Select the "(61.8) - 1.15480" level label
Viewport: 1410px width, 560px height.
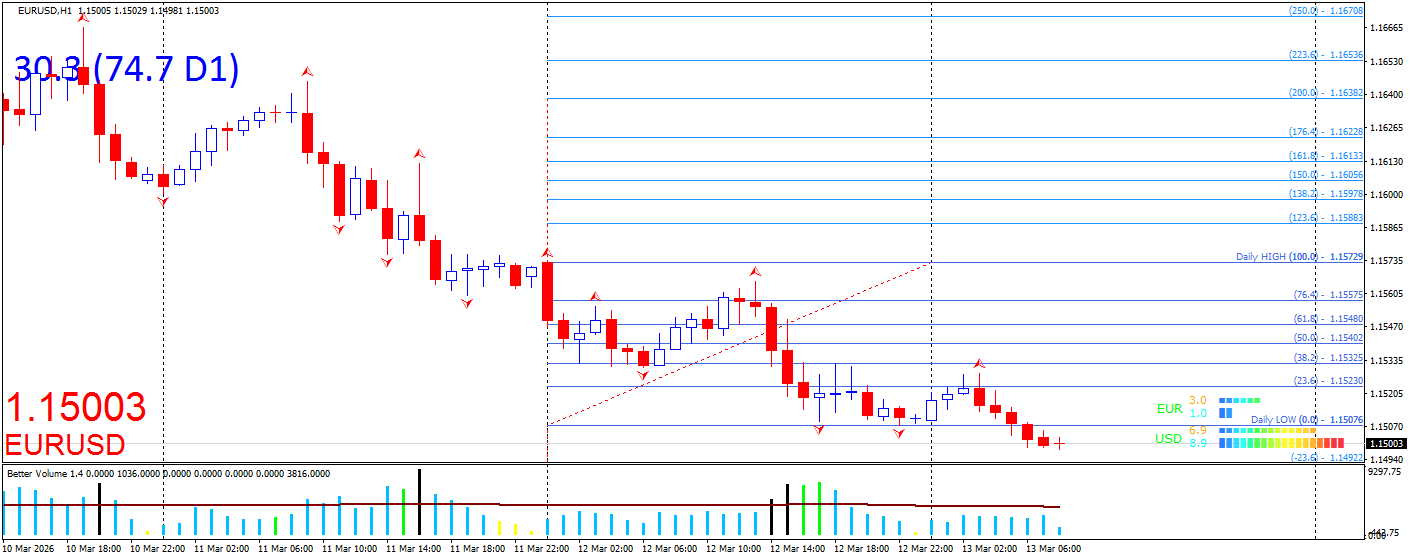click(1328, 318)
